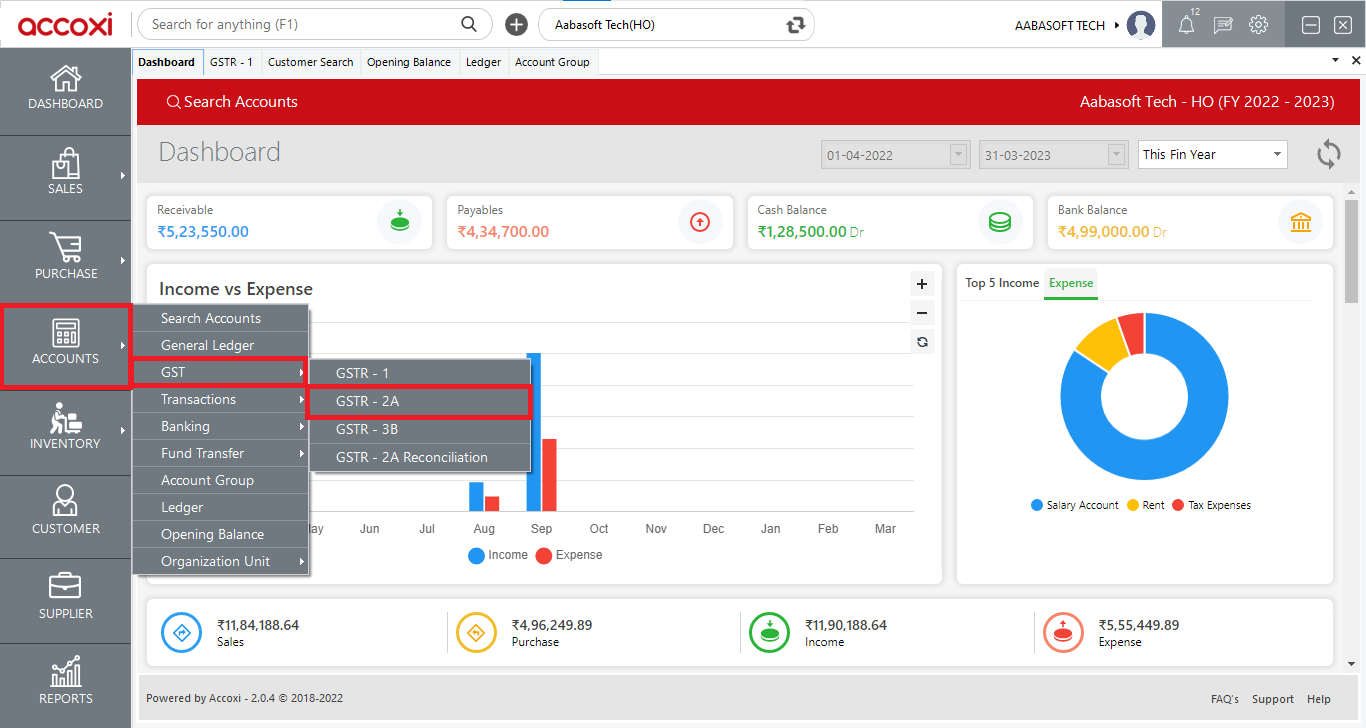Refresh the dashboard data
Screen dimensions: 1366x728
1328,154
